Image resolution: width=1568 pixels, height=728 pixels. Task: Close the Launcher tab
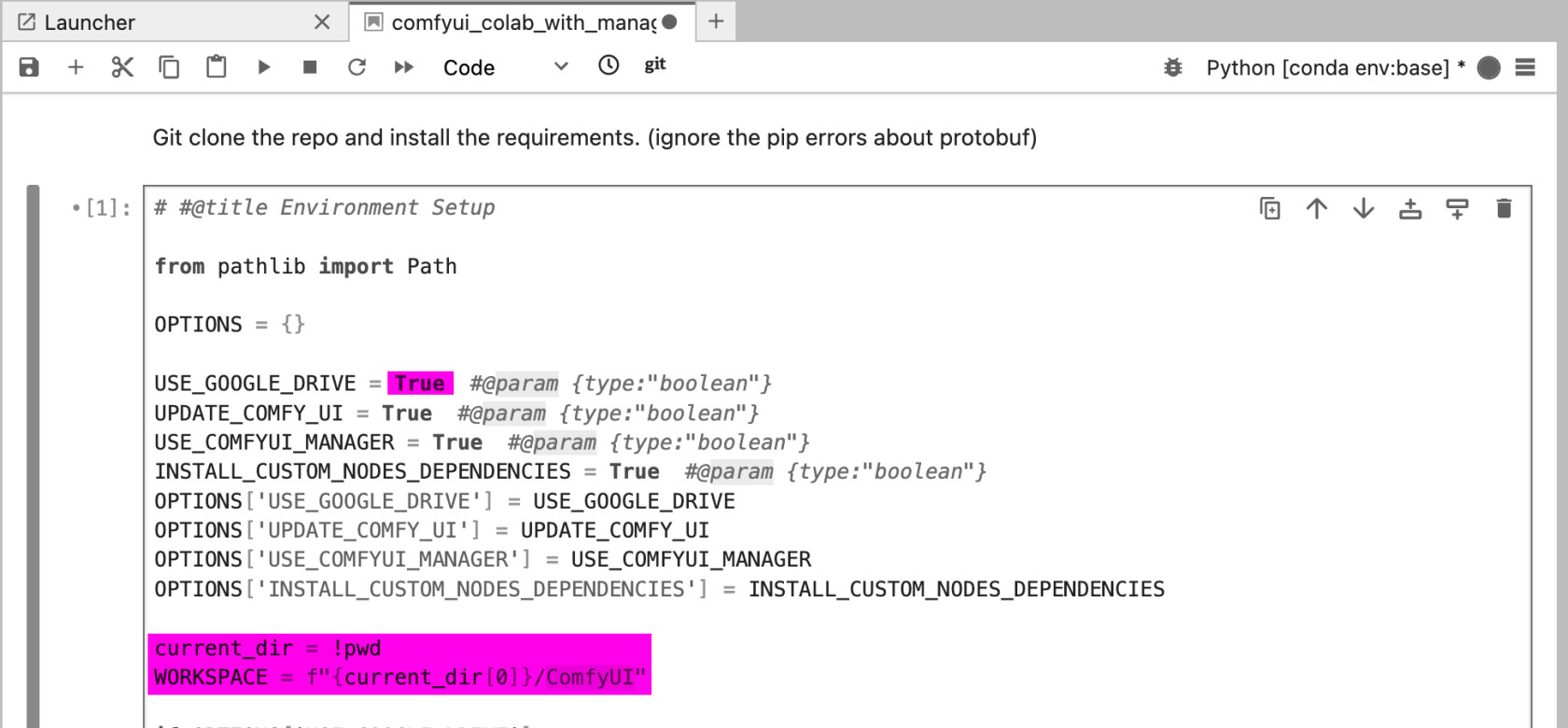(322, 21)
